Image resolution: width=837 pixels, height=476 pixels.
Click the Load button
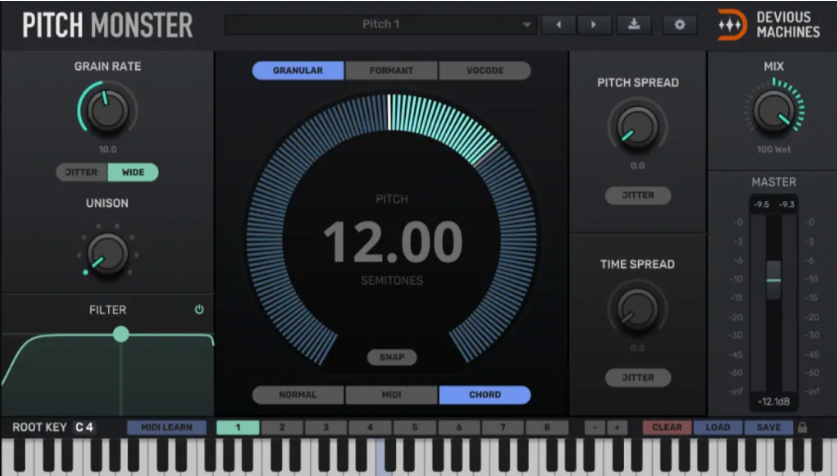(717, 427)
